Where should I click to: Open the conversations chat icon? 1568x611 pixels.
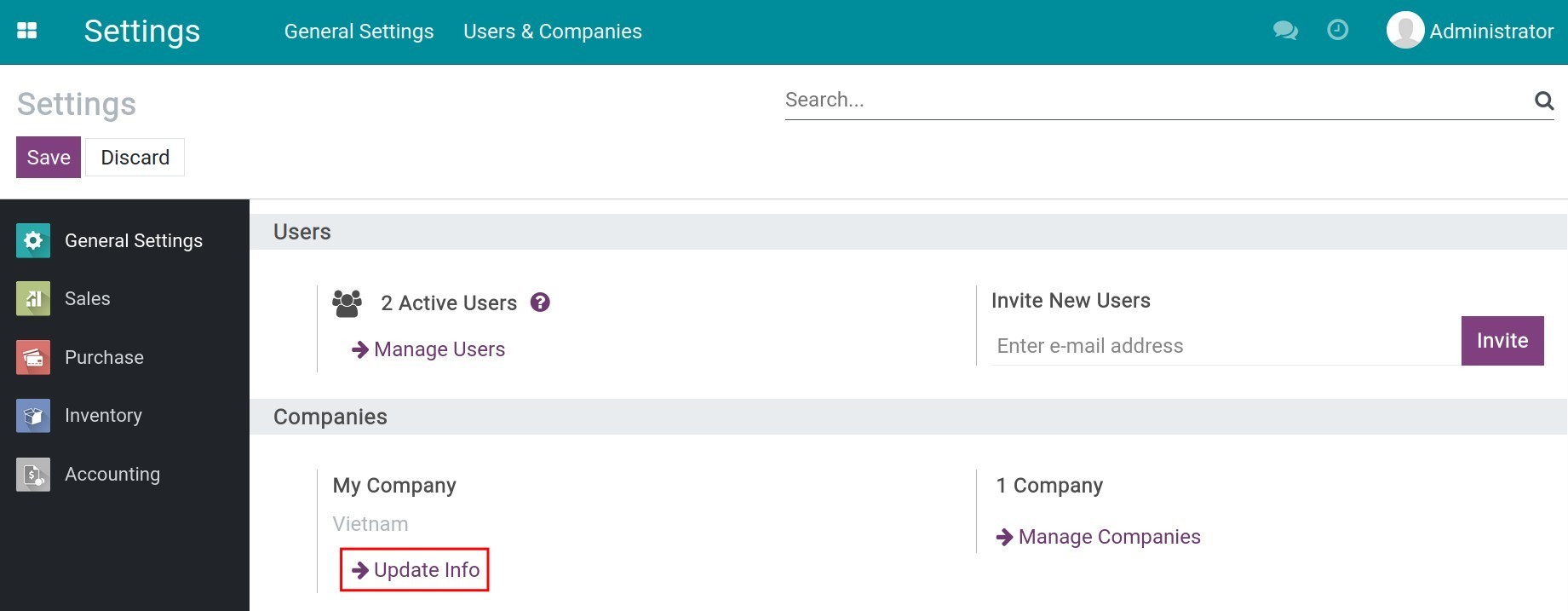(x=1285, y=31)
